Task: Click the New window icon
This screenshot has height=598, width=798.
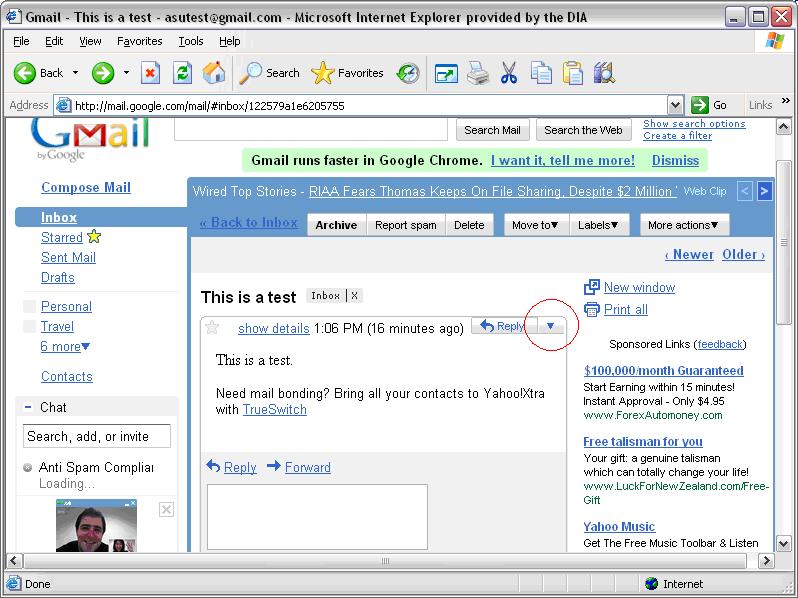Action: 591,287
